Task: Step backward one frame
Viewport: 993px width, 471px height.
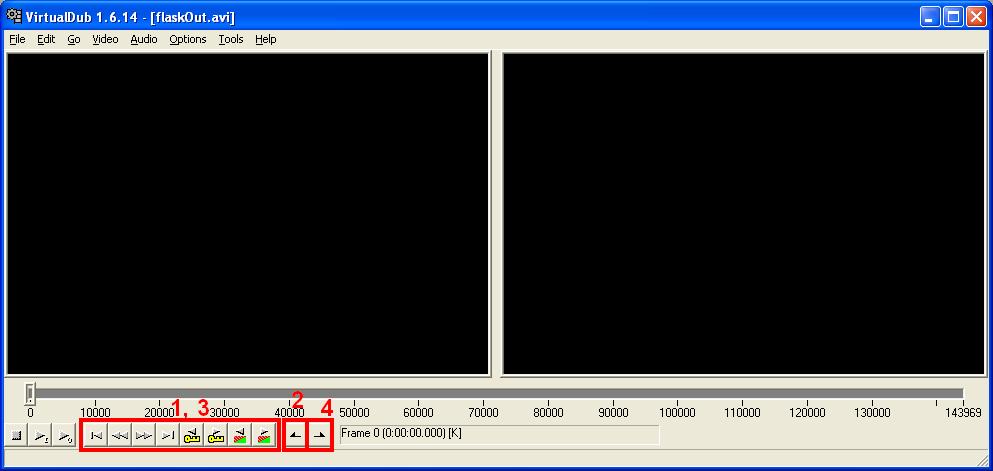Action: 120,436
